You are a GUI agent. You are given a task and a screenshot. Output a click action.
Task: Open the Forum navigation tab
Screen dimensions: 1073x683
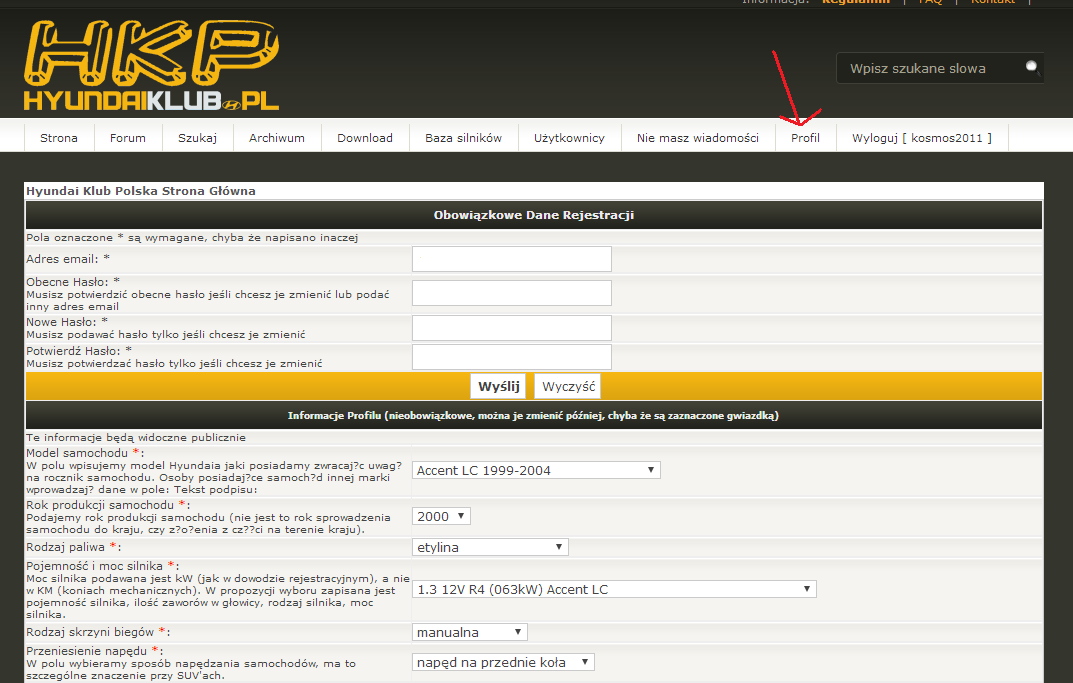tap(128, 138)
